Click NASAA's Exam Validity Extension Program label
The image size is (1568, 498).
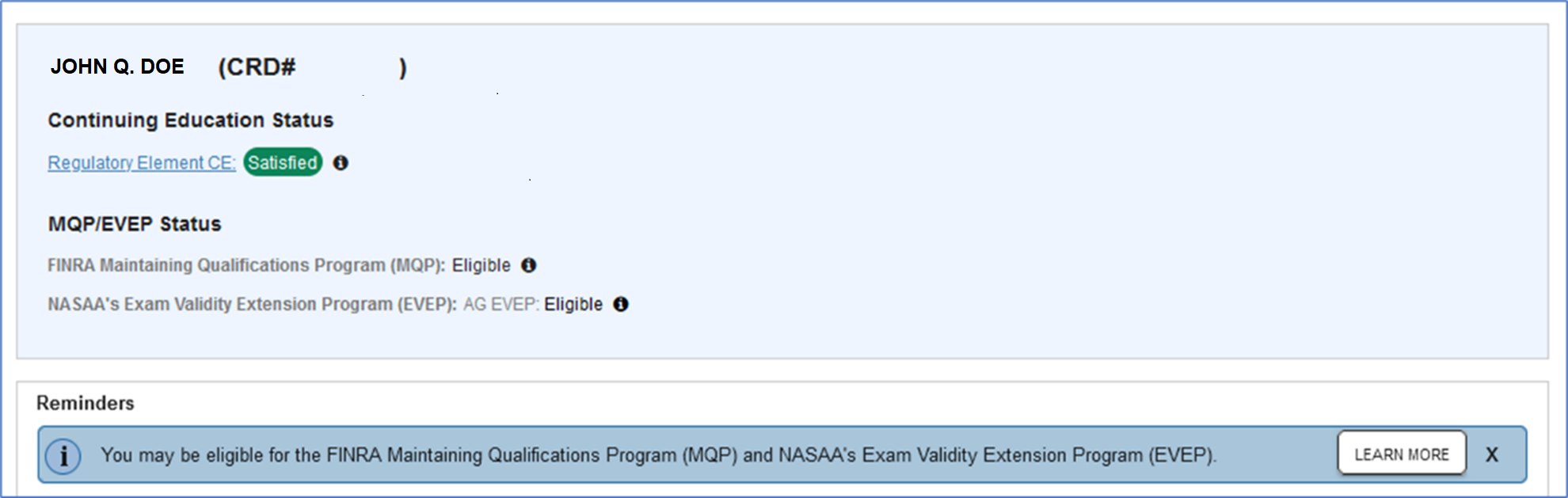[252, 304]
